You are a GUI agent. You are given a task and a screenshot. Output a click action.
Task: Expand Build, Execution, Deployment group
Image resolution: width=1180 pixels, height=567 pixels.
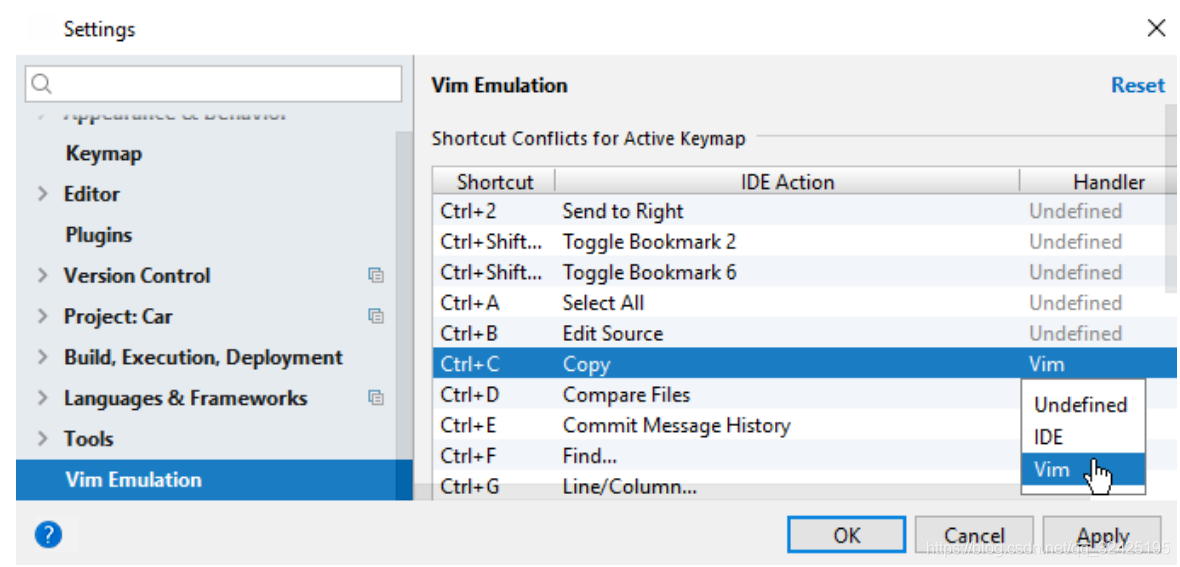coord(43,357)
